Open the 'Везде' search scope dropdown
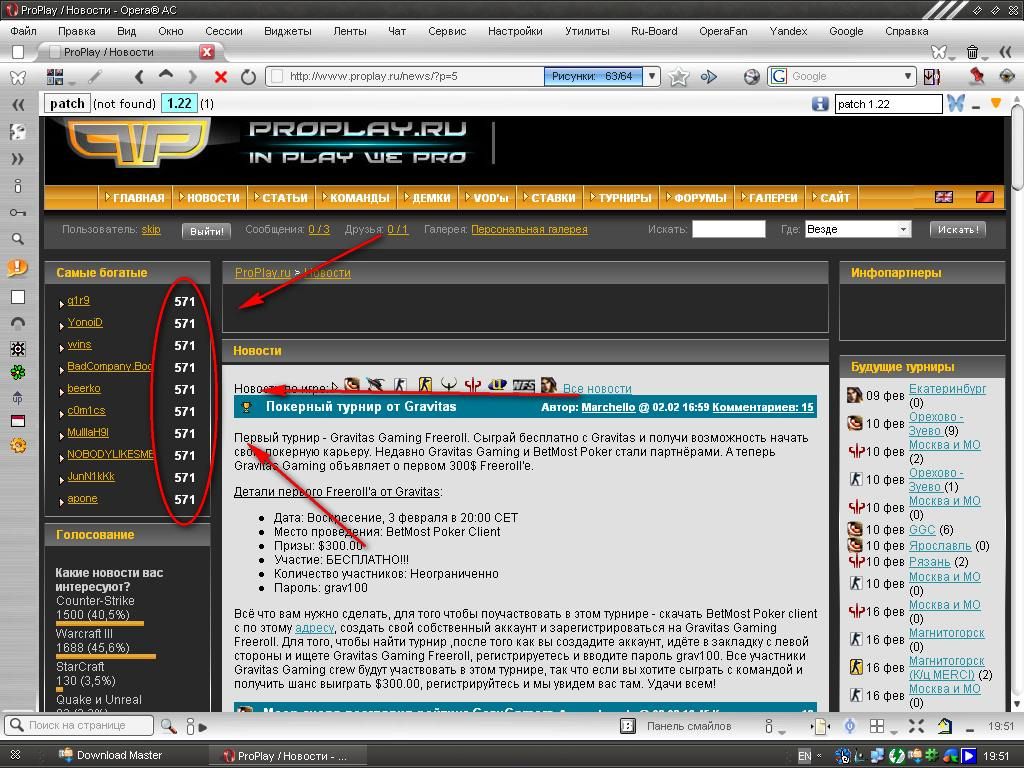 [x=903, y=229]
